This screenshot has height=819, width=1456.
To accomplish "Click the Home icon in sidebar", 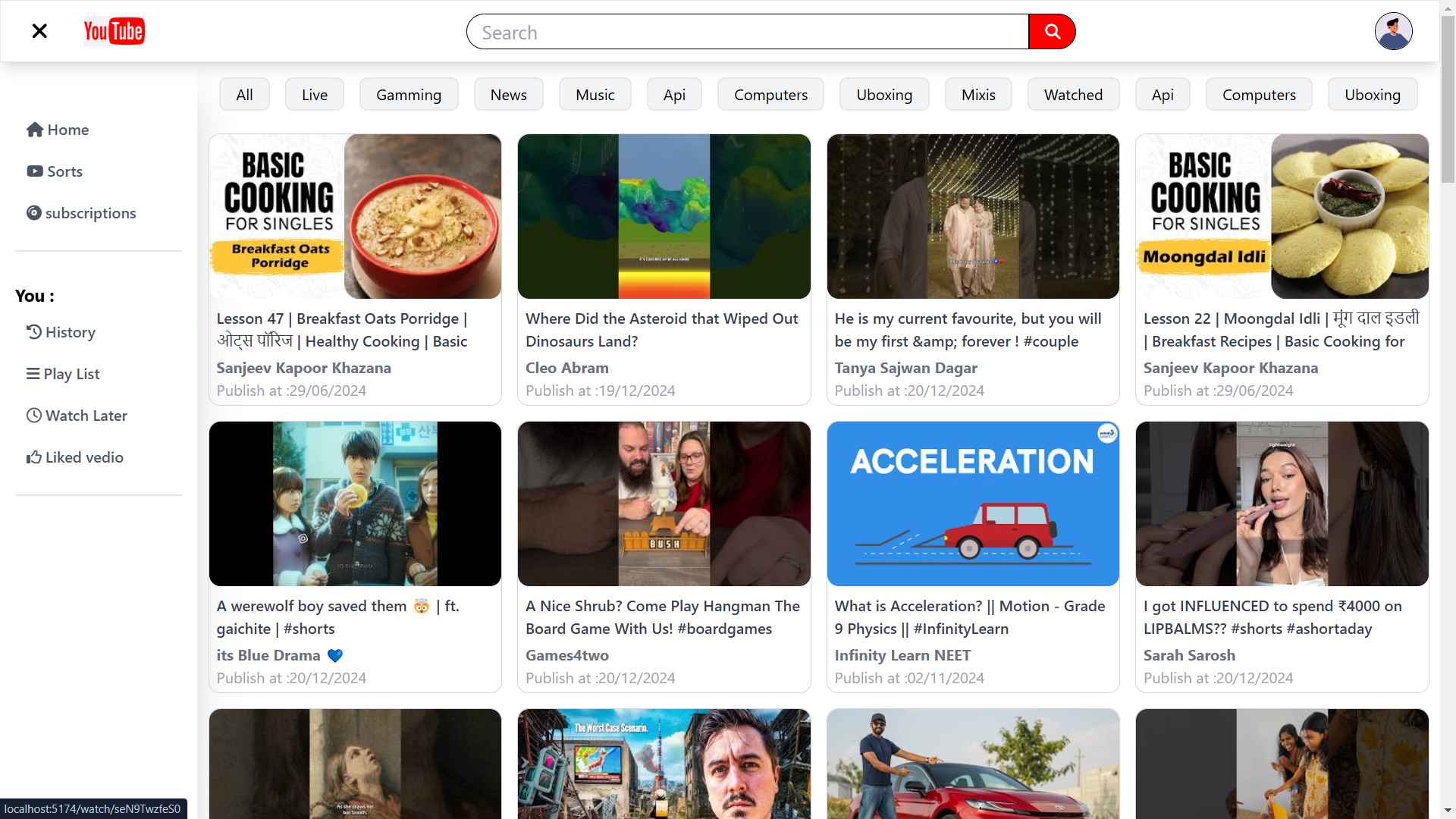I will click(x=35, y=130).
